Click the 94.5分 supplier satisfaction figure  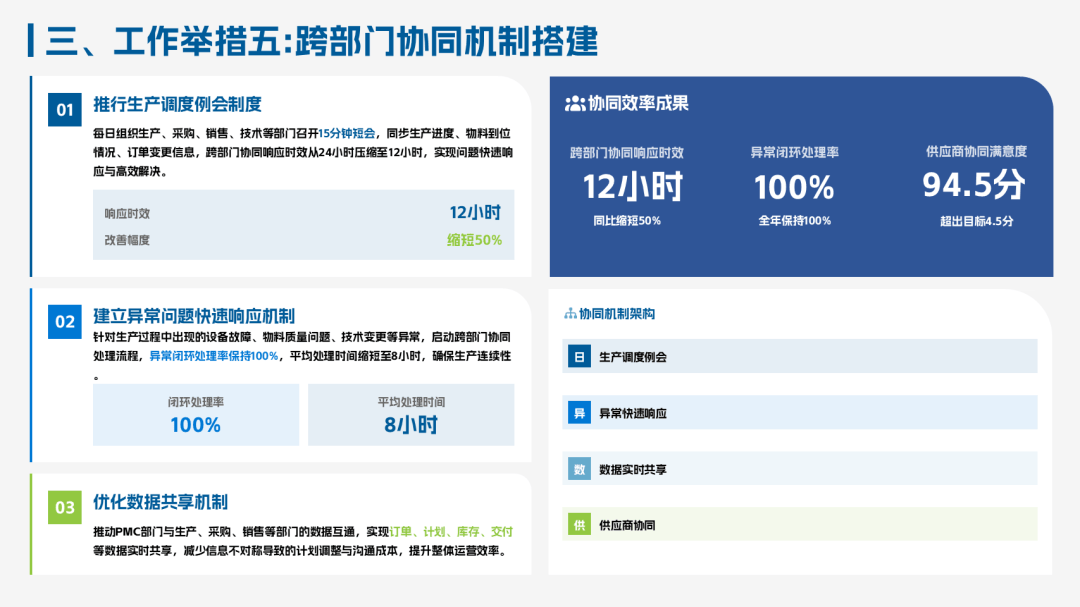coord(974,185)
